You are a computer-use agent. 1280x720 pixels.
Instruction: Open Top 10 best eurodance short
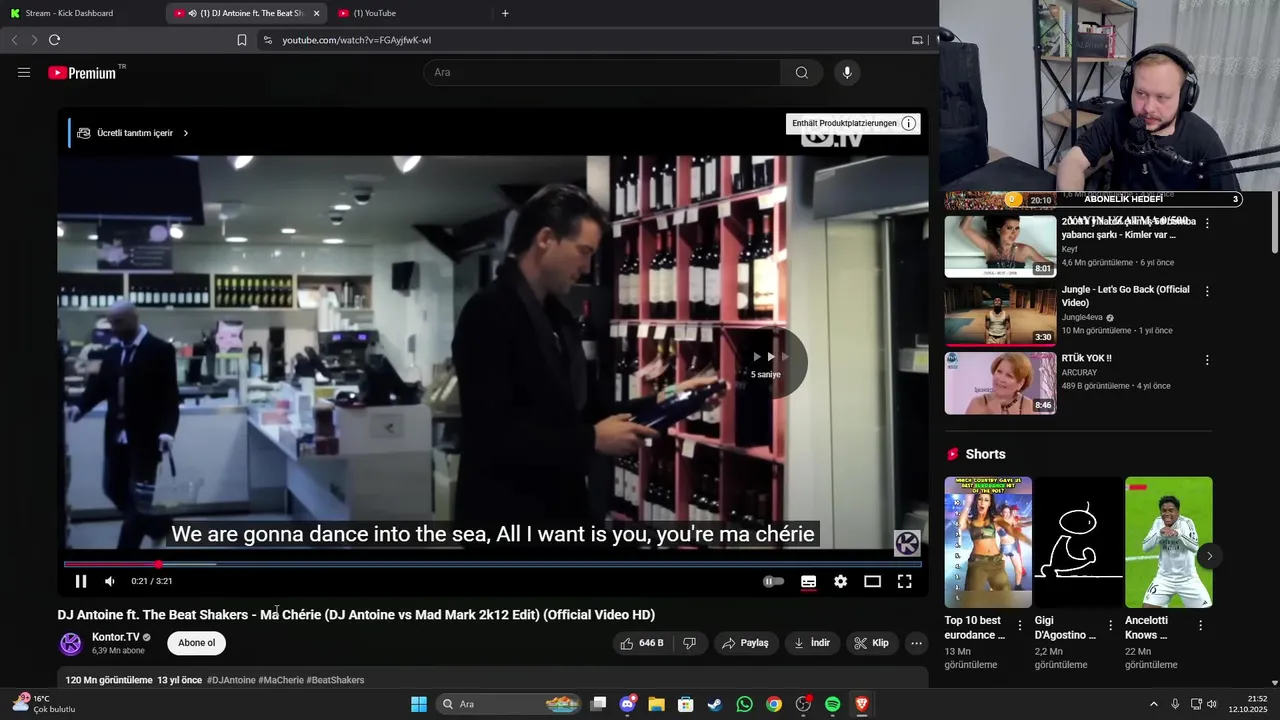point(988,542)
